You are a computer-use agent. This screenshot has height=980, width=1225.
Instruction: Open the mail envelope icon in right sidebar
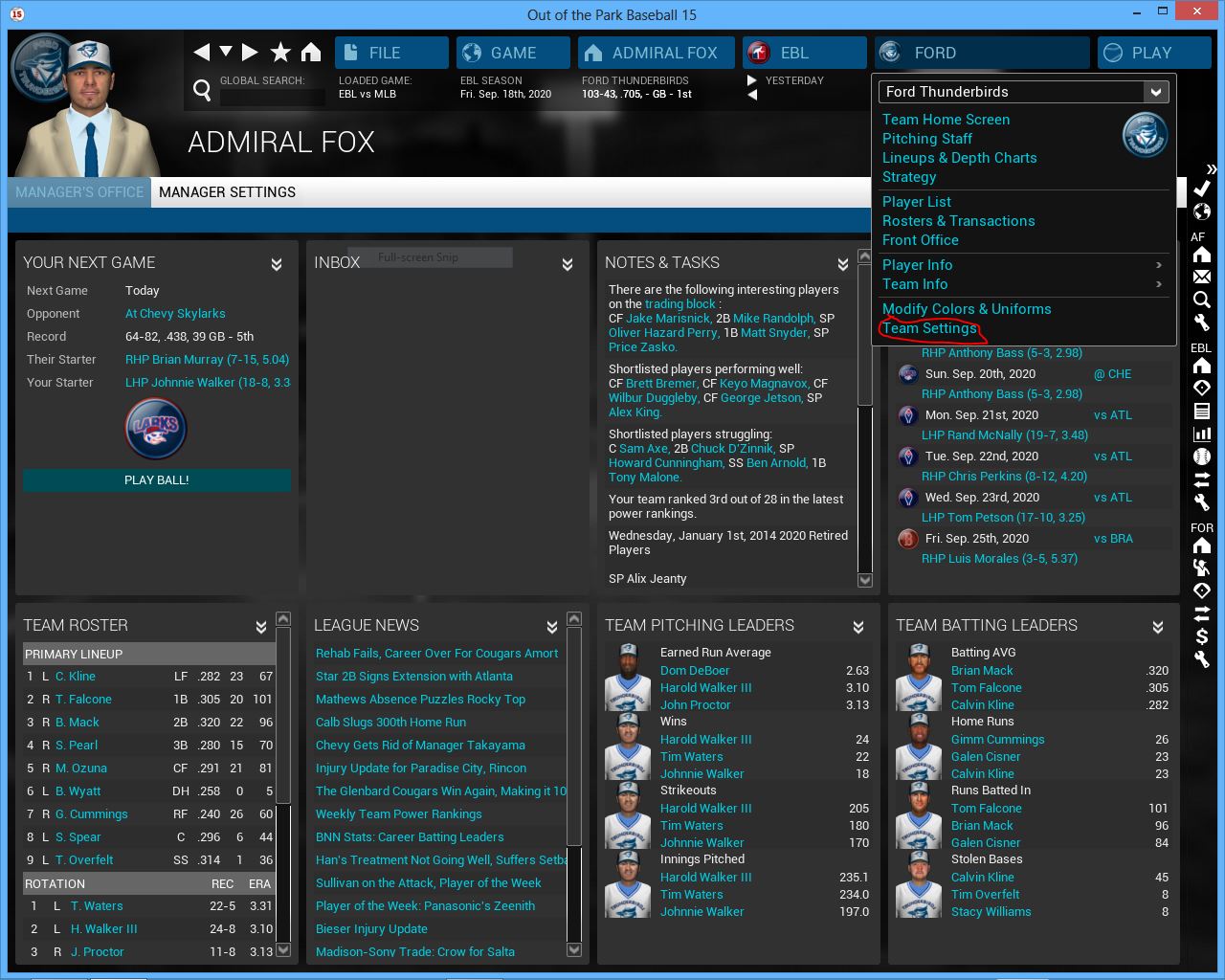coord(1202,277)
